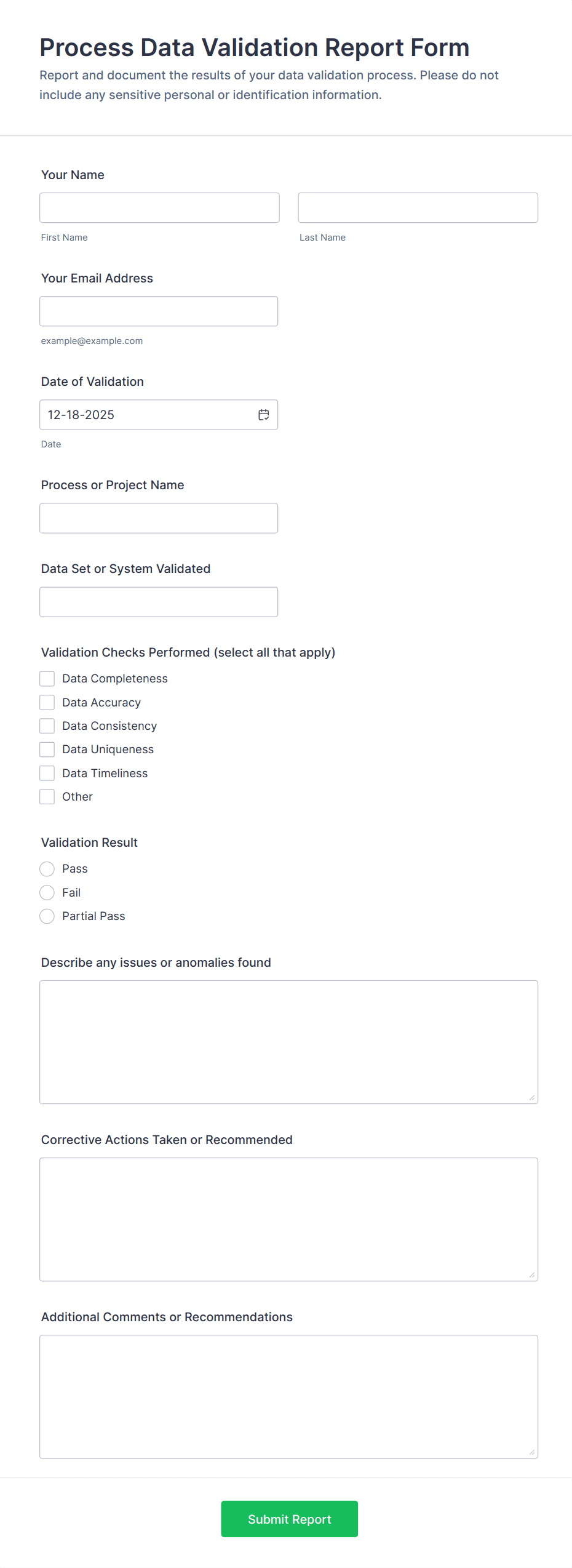Select the Fail validation result

coord(47,892)
